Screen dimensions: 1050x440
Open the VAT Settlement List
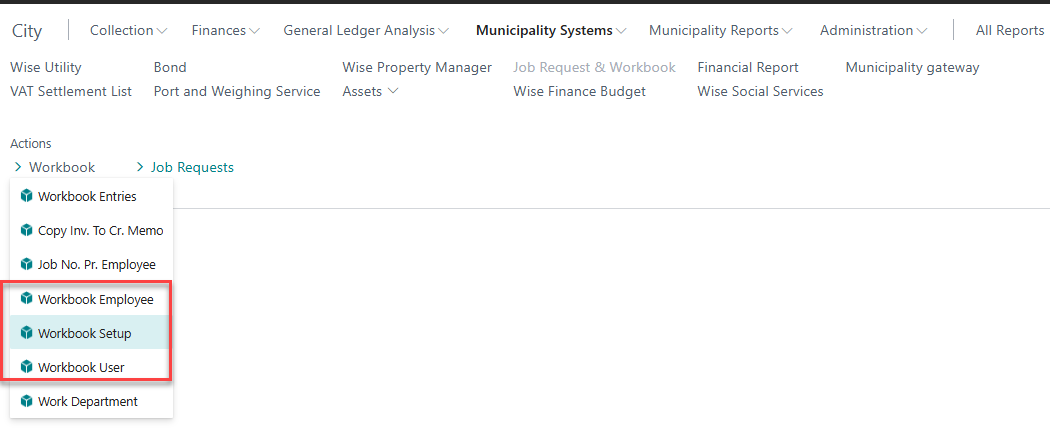tap(71, 91)
